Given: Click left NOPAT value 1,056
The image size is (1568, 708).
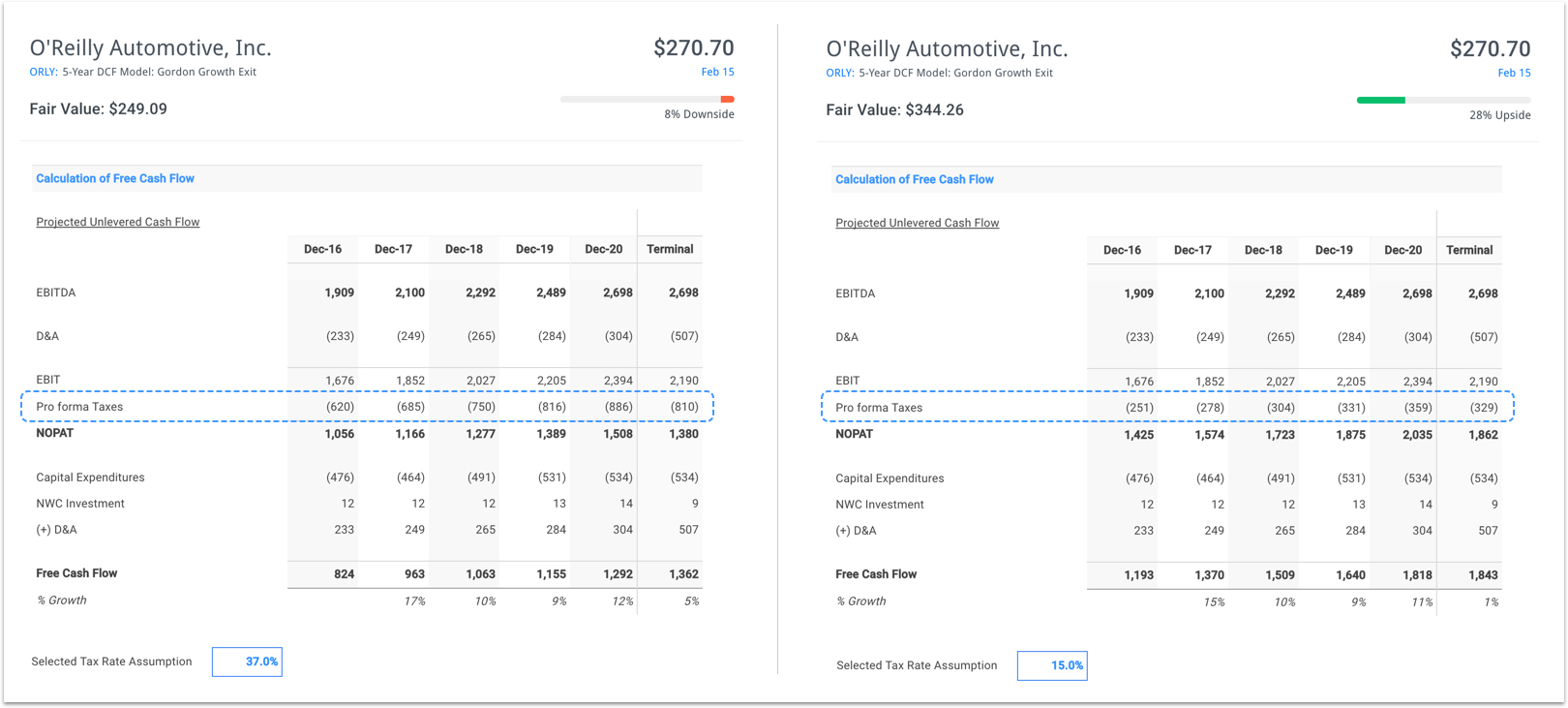Looking at the screenshot, I should click(x=340, y=434).
